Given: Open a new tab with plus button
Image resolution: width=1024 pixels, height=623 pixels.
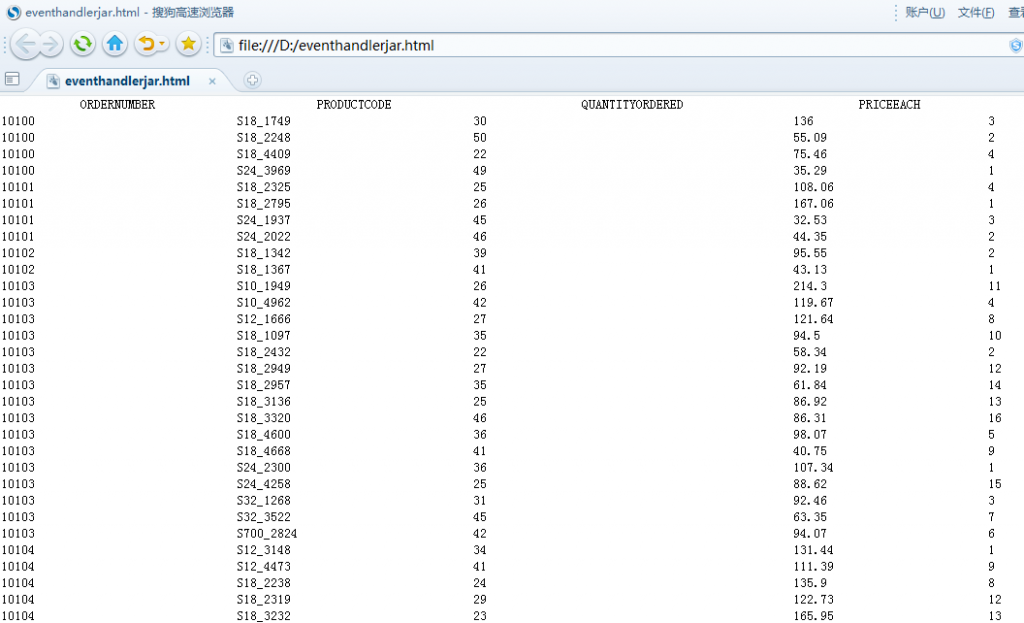Looking at the screenshot, I should tap(252, 80).
